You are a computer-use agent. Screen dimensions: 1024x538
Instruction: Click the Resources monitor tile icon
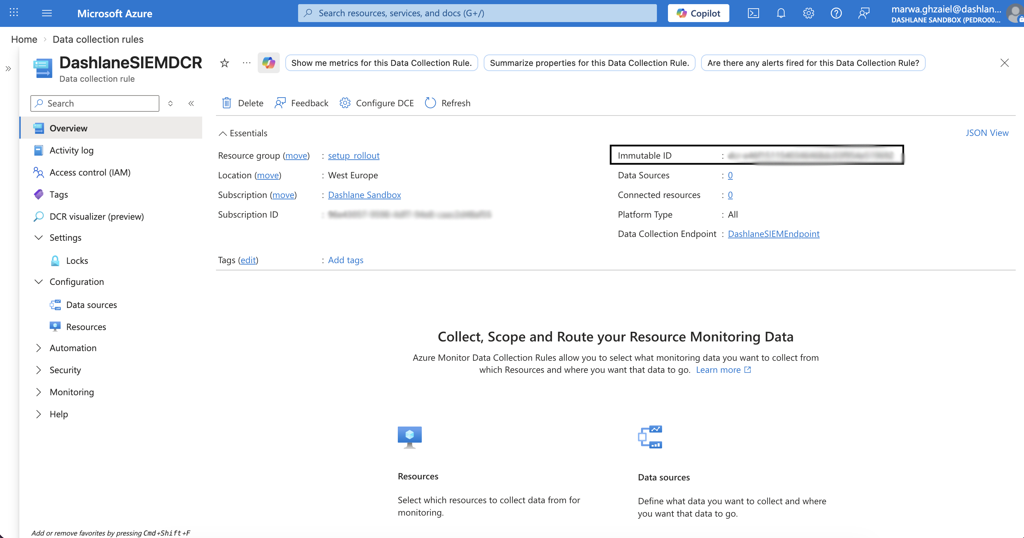coord(409,437)
